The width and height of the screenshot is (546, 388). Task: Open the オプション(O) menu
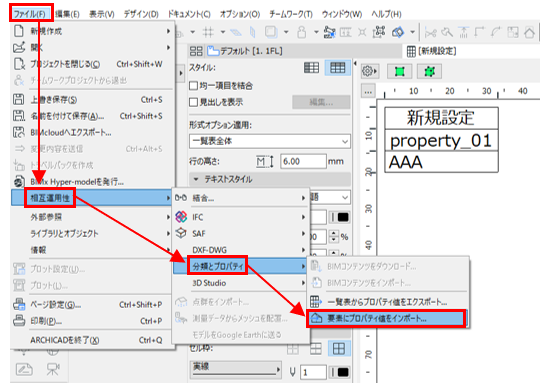[240, 14]
